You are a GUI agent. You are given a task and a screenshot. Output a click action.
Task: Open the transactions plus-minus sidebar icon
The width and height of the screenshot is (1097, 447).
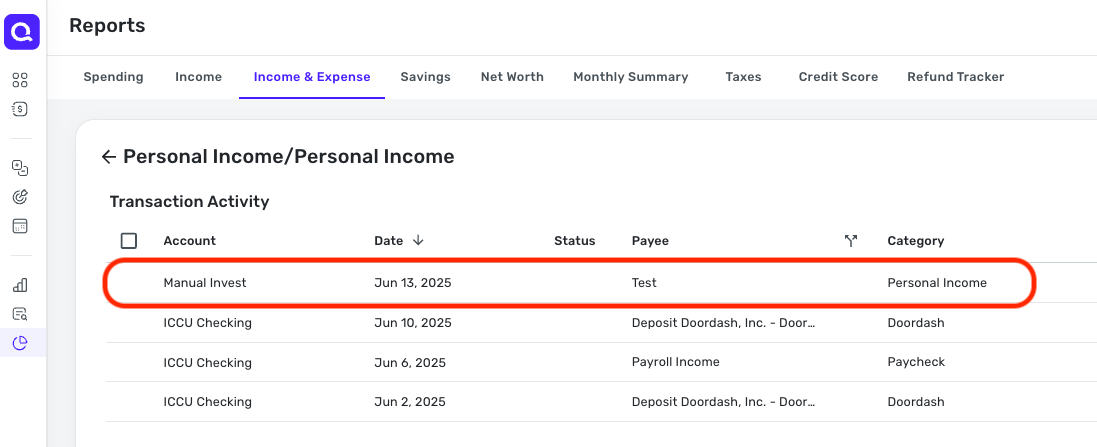coord(20,168)
